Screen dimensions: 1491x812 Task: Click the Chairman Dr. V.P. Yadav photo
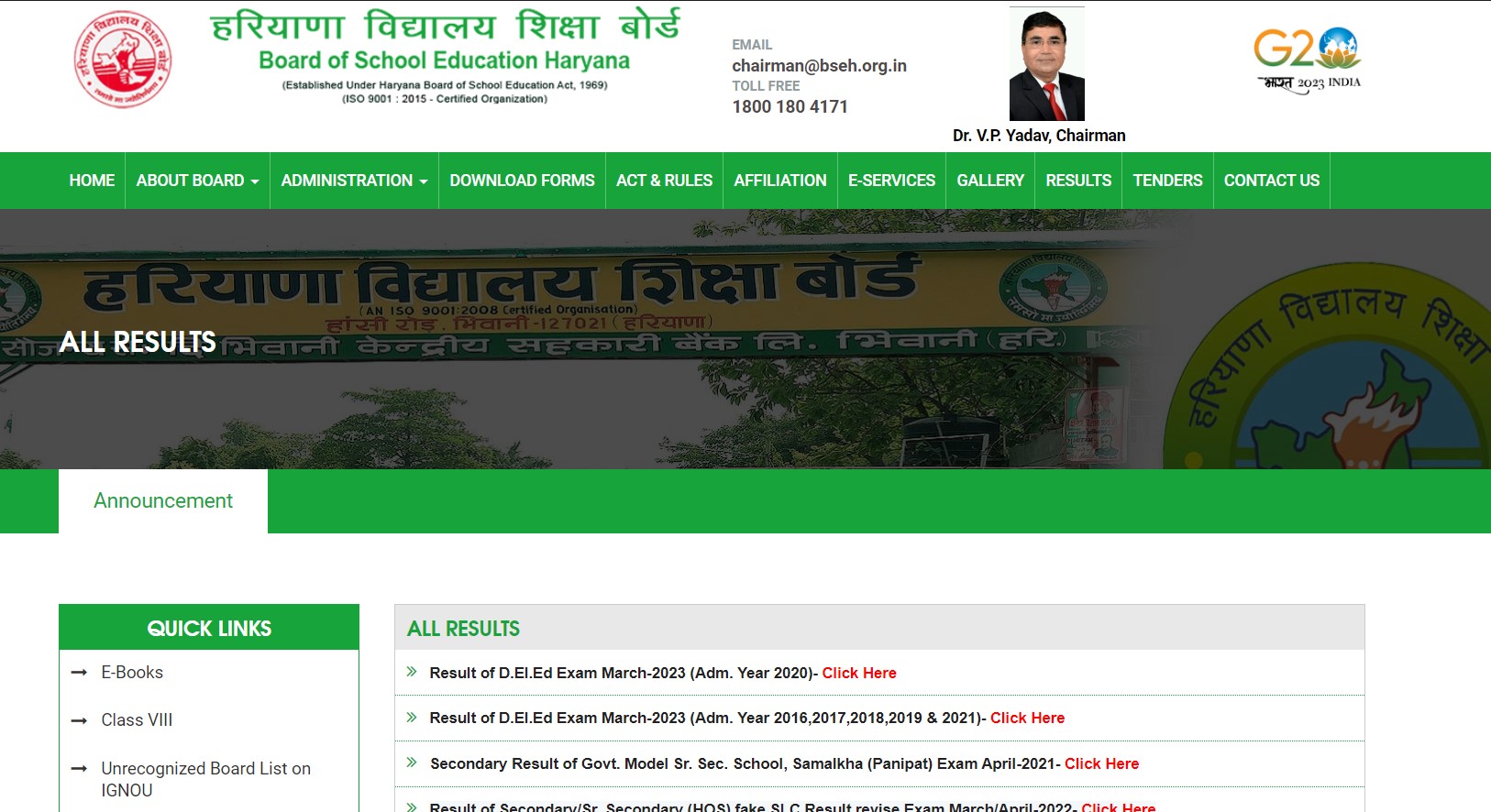(1046, 64)
